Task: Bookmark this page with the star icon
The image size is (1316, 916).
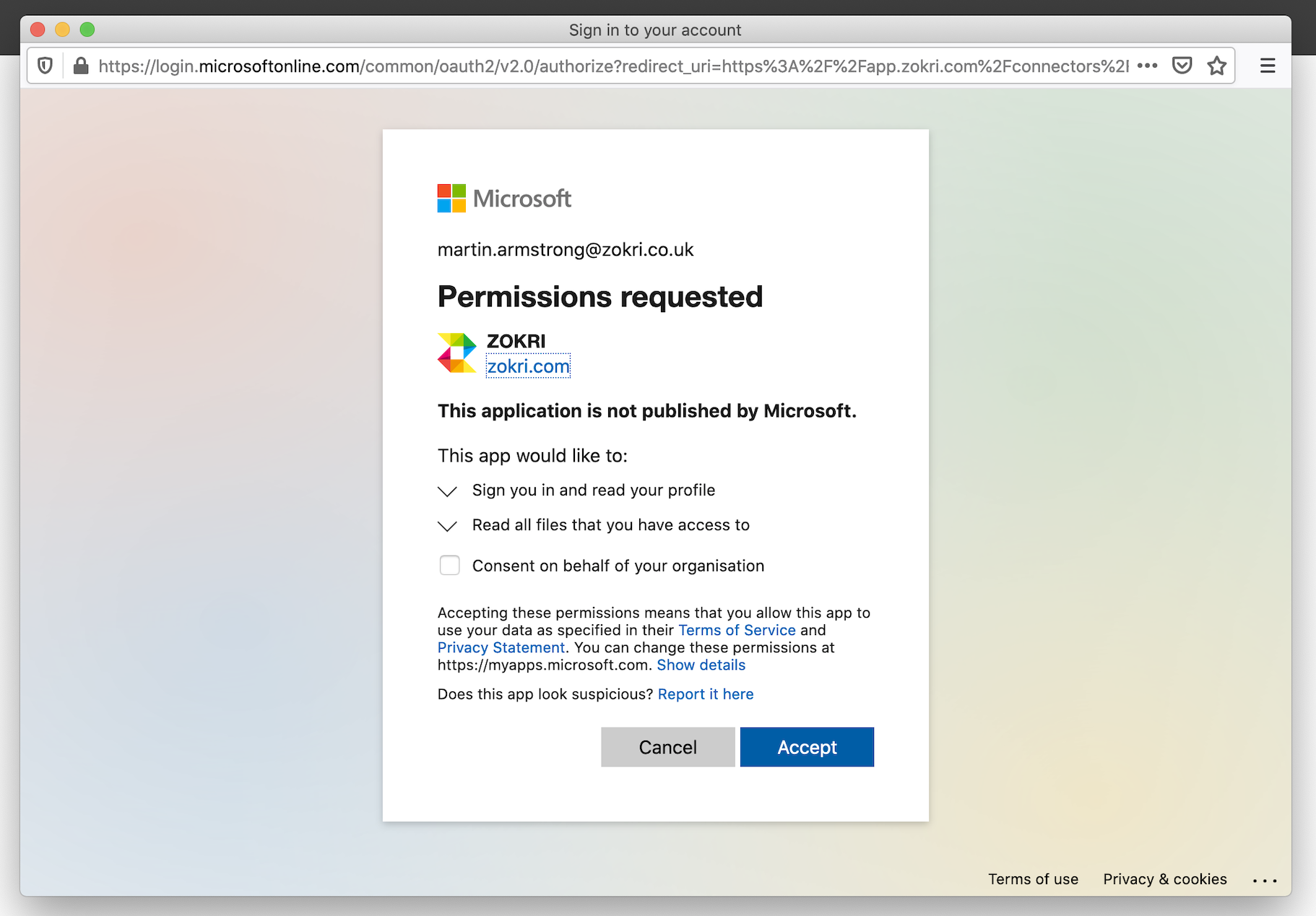Action: pyautogui.click(x=1217, y=66)
